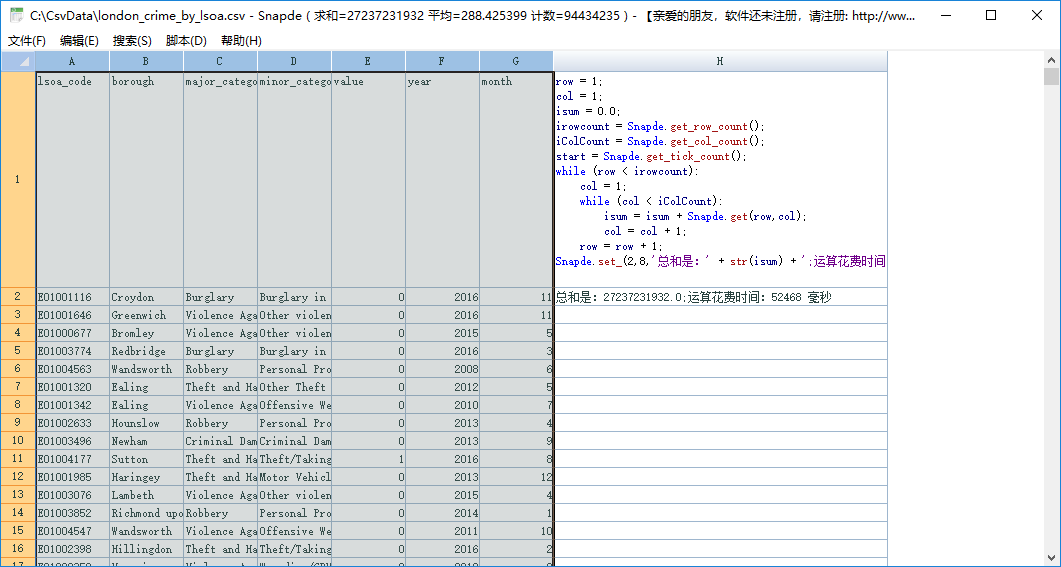The height and width of the screenshot is (567, 1061).
Task: Click the Hounslow cell
Action: [x=146, y=423]
